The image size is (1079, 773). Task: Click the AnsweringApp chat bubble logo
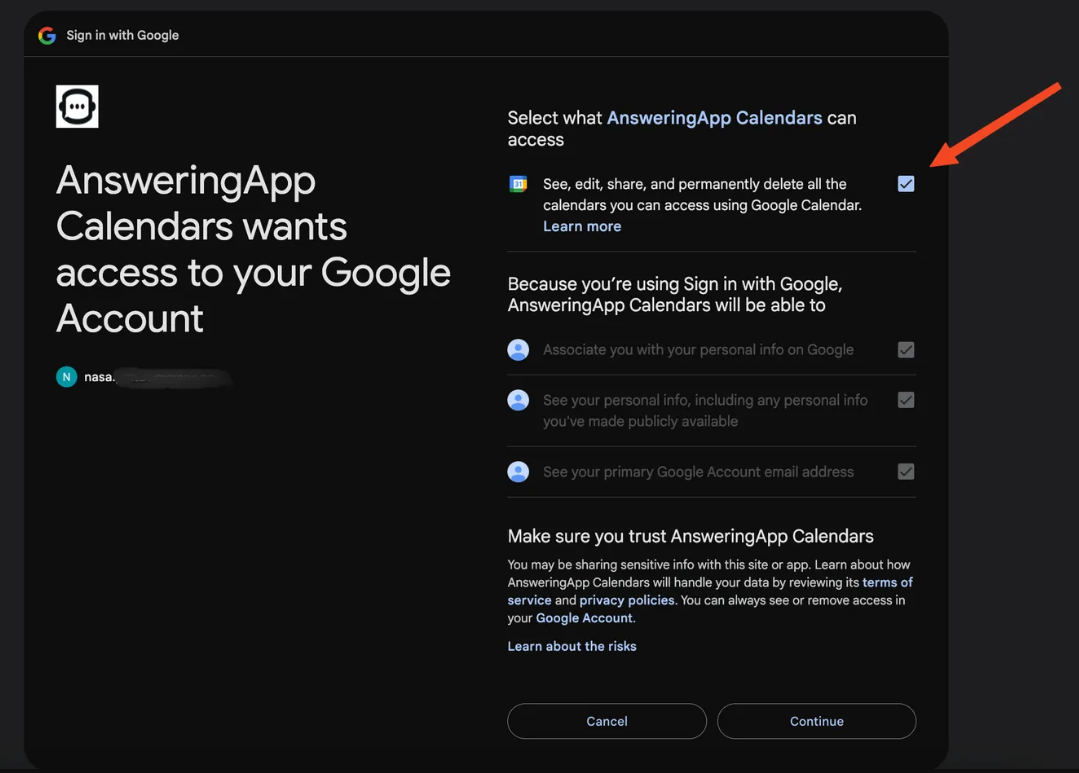coord(77,107)
